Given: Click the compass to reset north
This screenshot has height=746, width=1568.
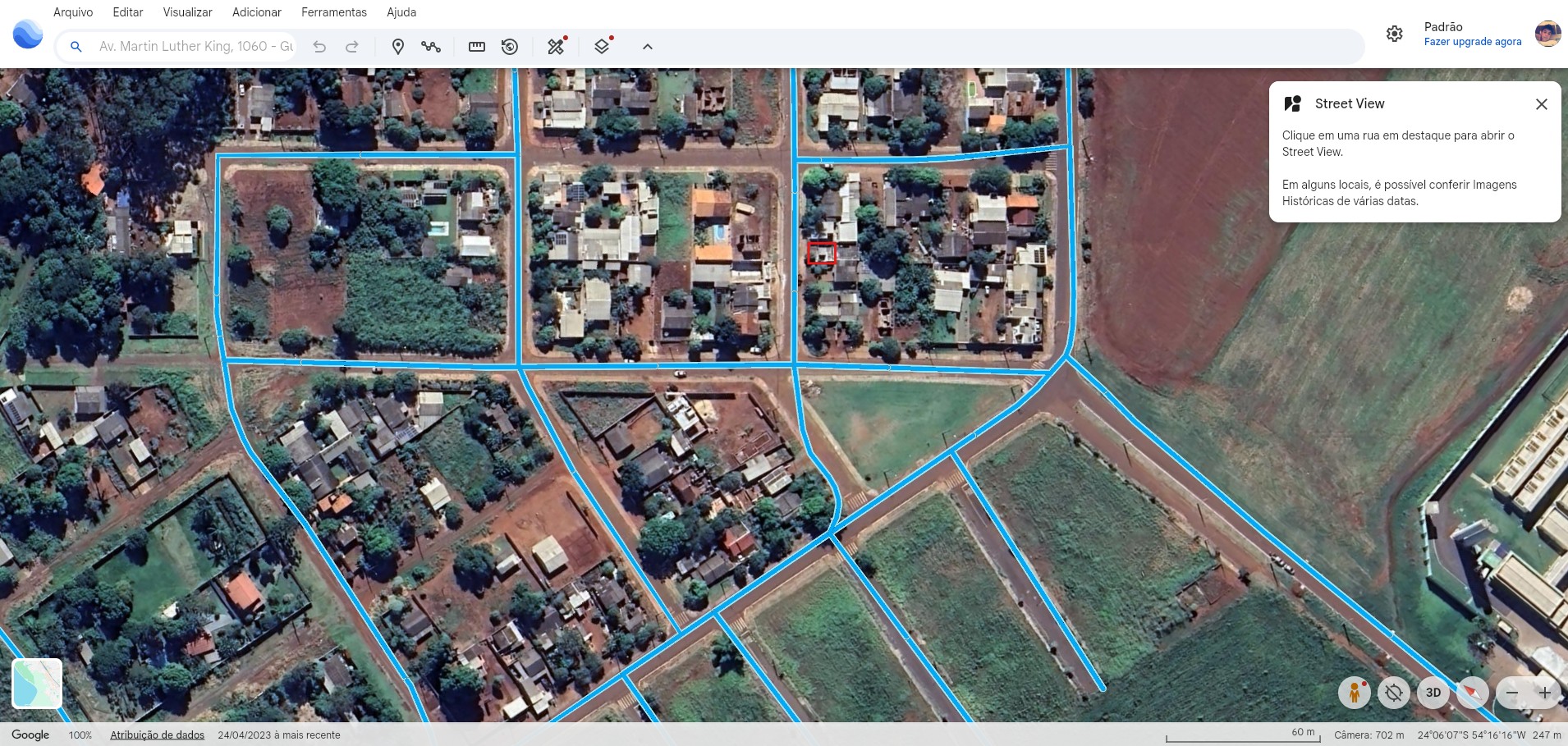Looking at the screenshot, I should (x=1473, y=693).
